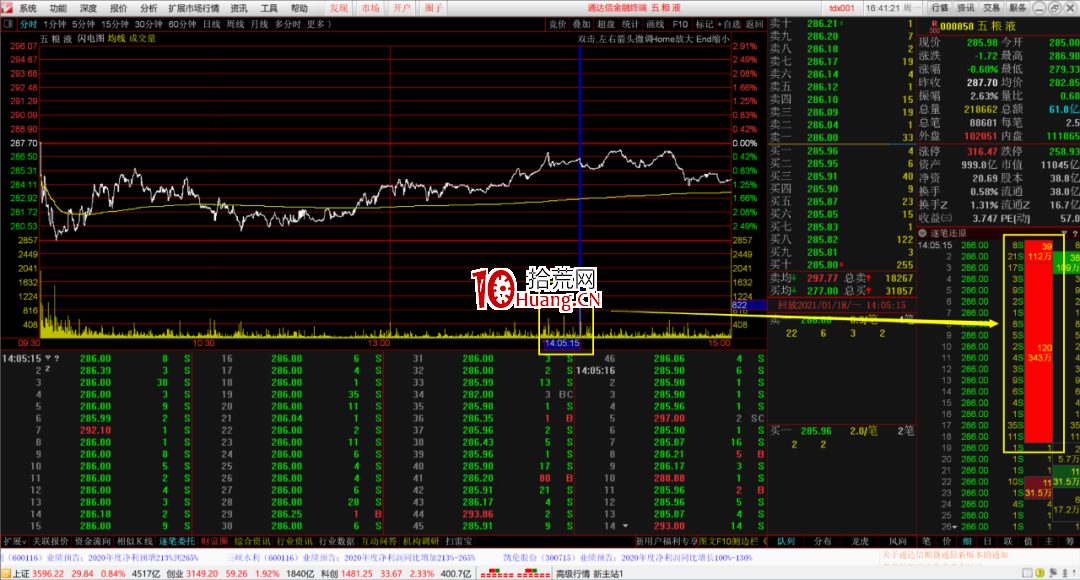Click the 标记 toolbar button
This screenshot has width=1080, height=580.
coord(704,24)
